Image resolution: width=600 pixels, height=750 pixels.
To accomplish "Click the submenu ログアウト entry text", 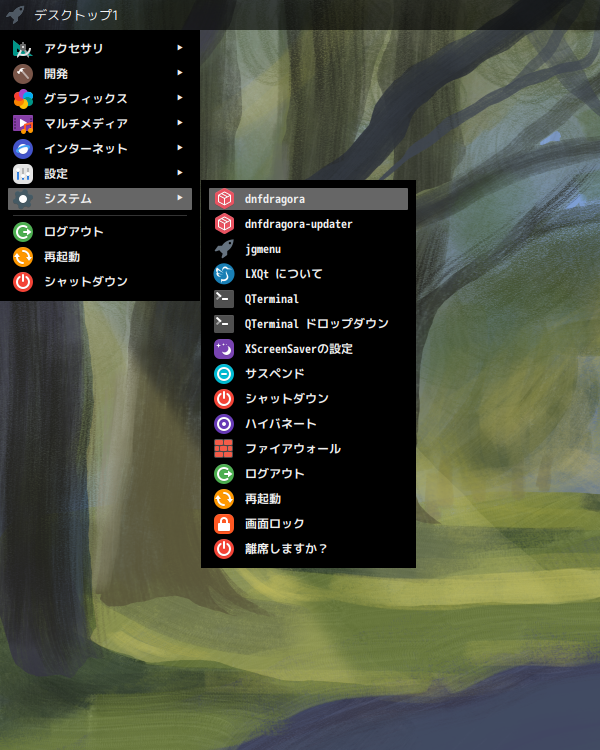I will click(x=275, y=474).
